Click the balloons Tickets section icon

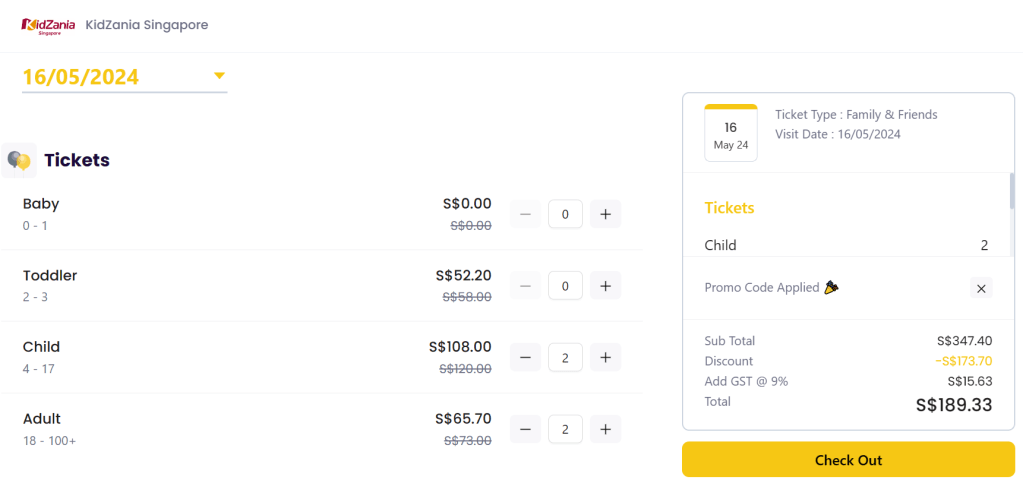(18, 160)
